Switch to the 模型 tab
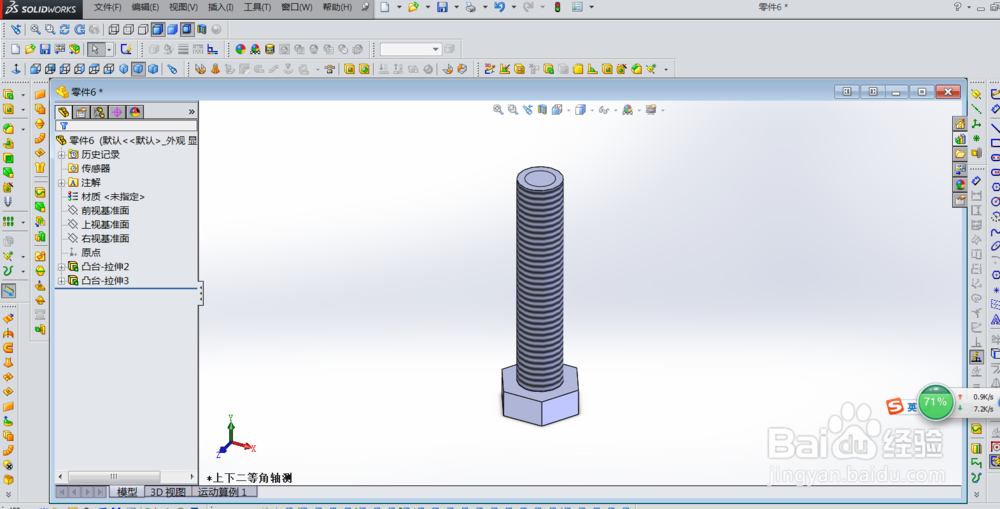Screen dimensions: 1000x509 (127, 492)
